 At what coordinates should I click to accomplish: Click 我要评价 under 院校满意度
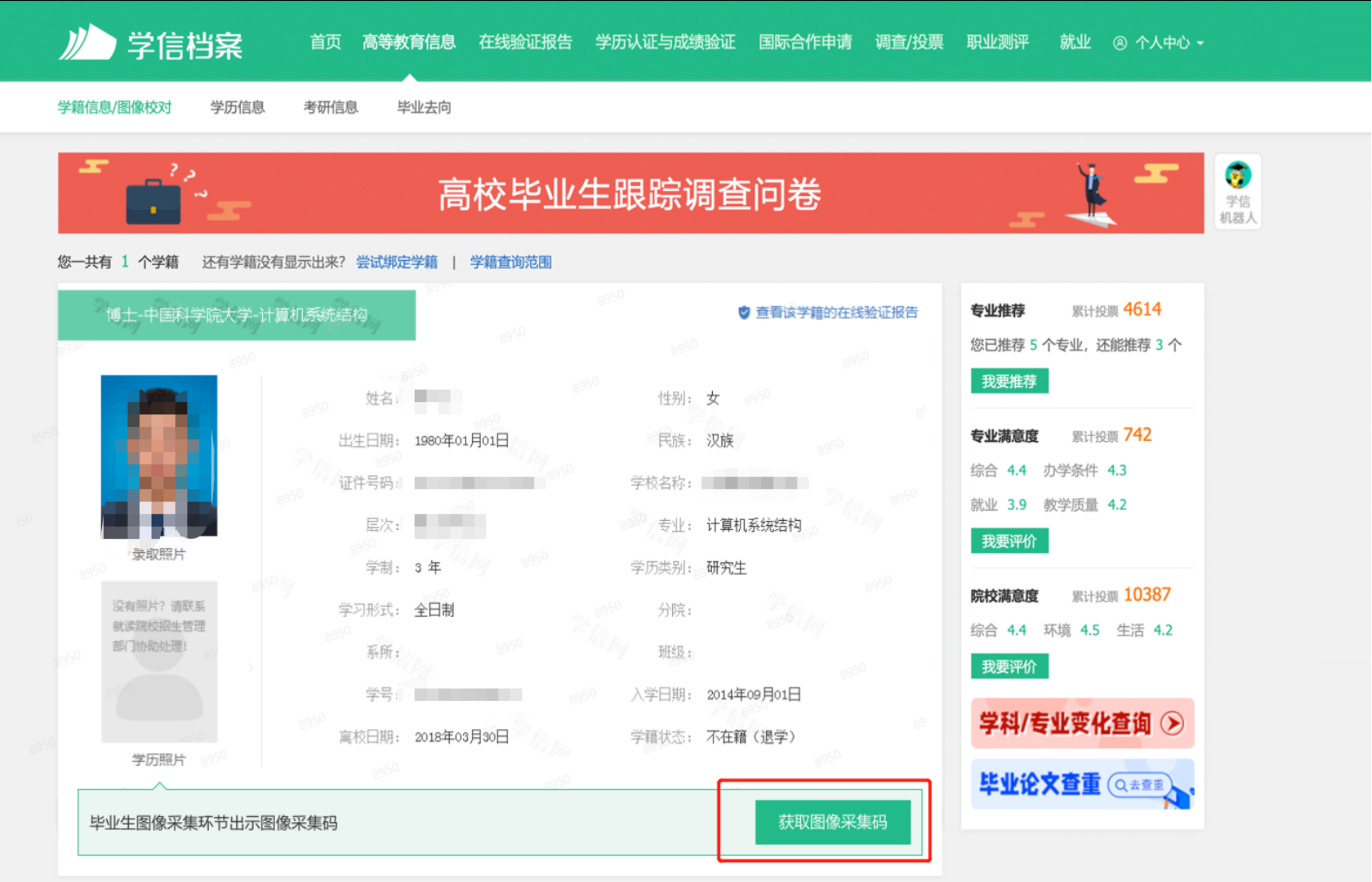[x=1009, y=667]
